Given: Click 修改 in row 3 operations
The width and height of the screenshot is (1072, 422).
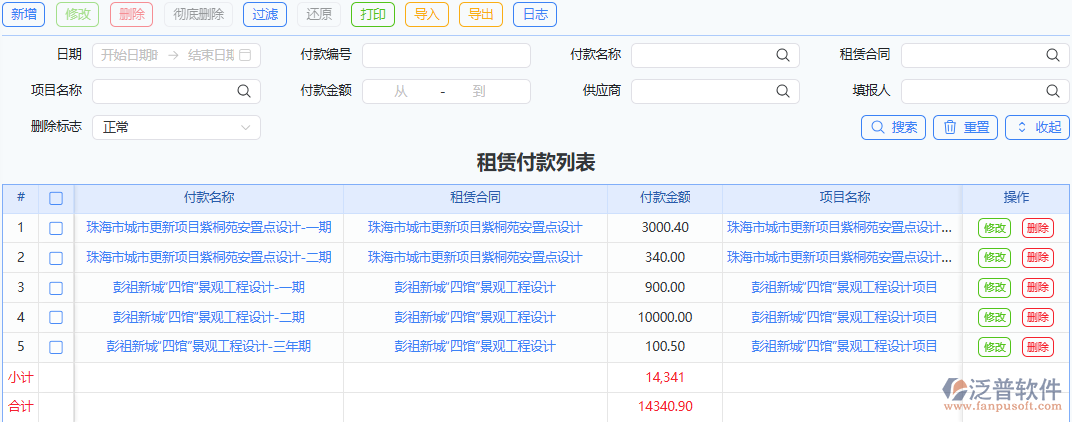Looking at the screenshot, I should tap(994, 288).
